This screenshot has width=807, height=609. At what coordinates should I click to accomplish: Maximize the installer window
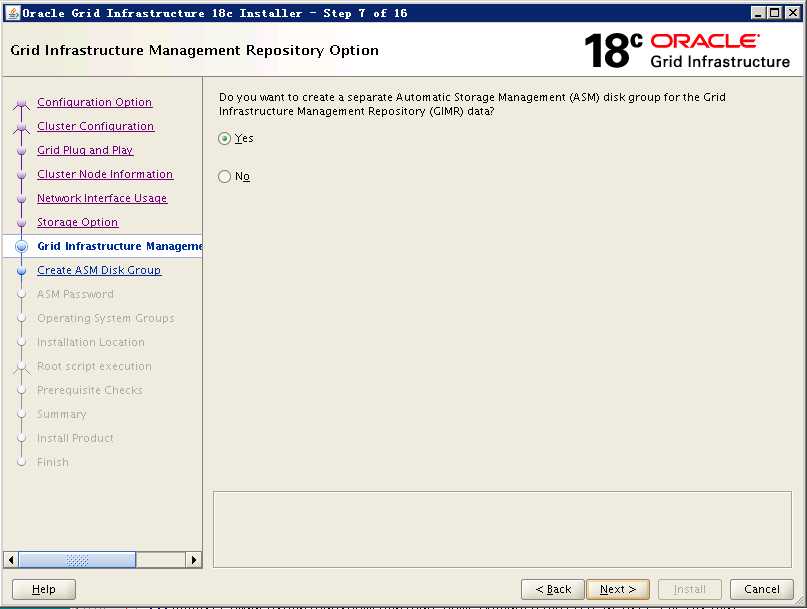774,13
